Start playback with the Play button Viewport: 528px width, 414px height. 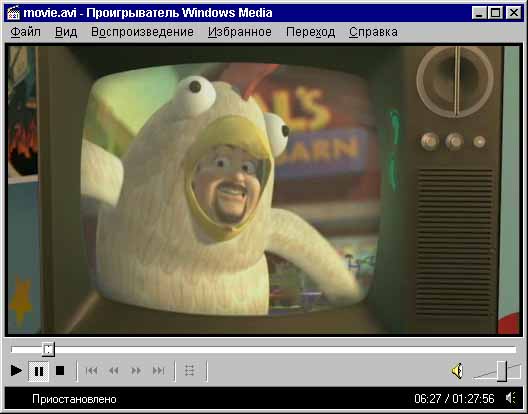[x=16, y=371]
